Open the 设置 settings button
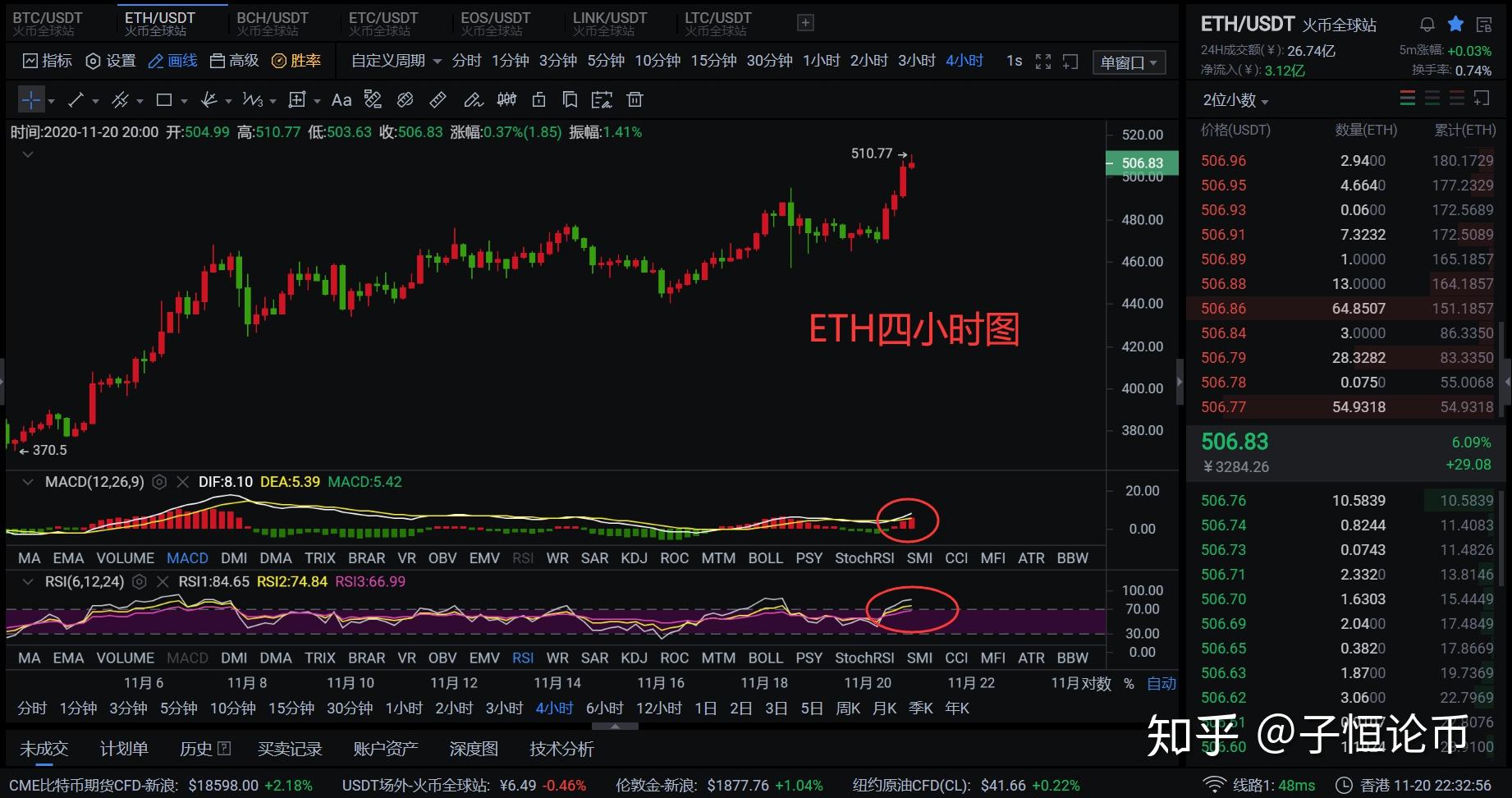Screen dimensions: 1512x798 pos(111,61)
